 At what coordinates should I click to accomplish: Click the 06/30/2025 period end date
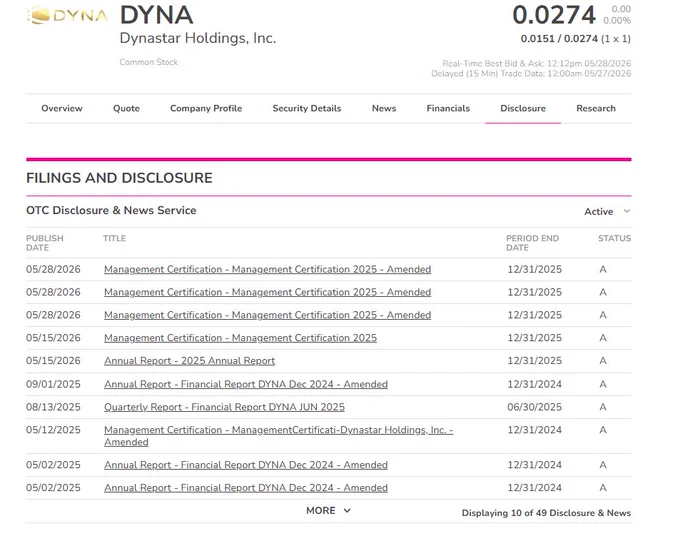pyautogui.click(x=534, y=407)
